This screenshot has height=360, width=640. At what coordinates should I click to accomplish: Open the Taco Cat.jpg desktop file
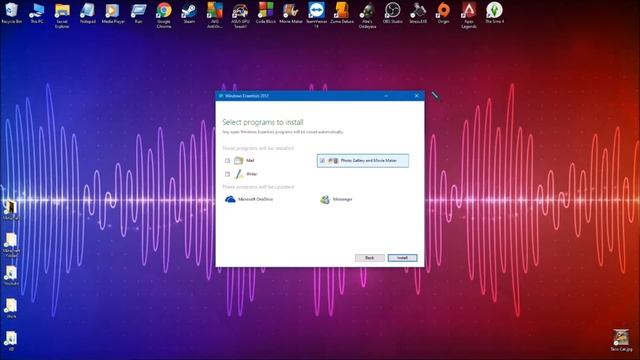pyautogui.click(x=621, y=340)
